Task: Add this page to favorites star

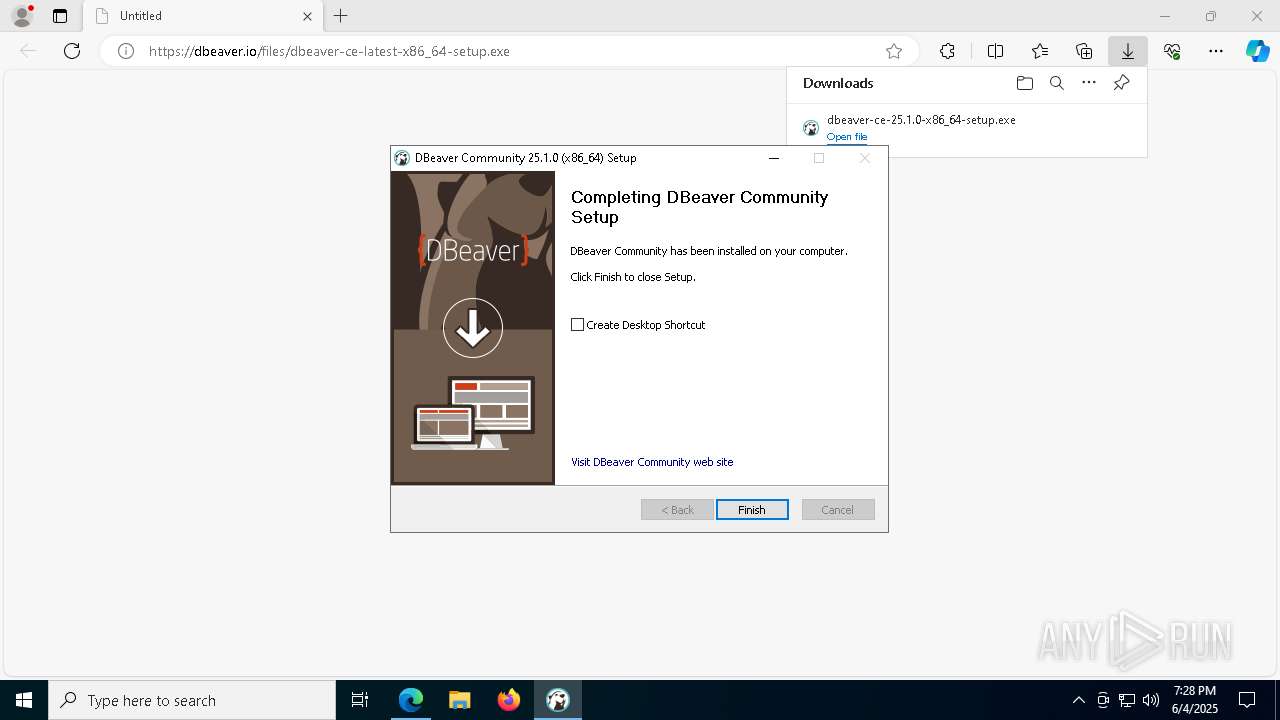Action: coord(894,51)
